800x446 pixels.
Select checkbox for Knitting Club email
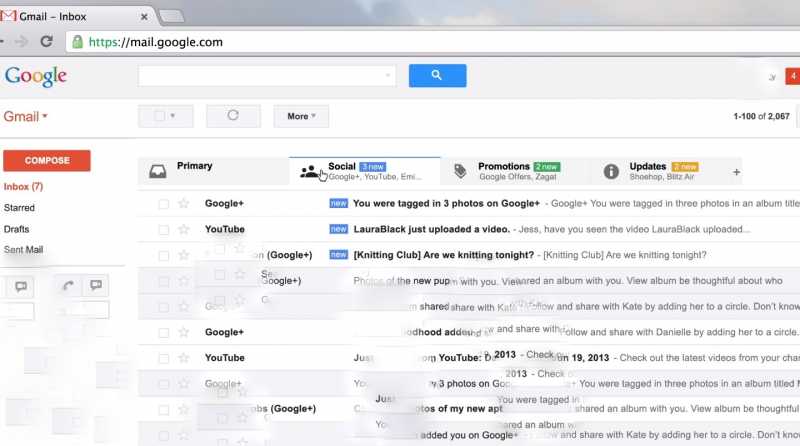163,256
